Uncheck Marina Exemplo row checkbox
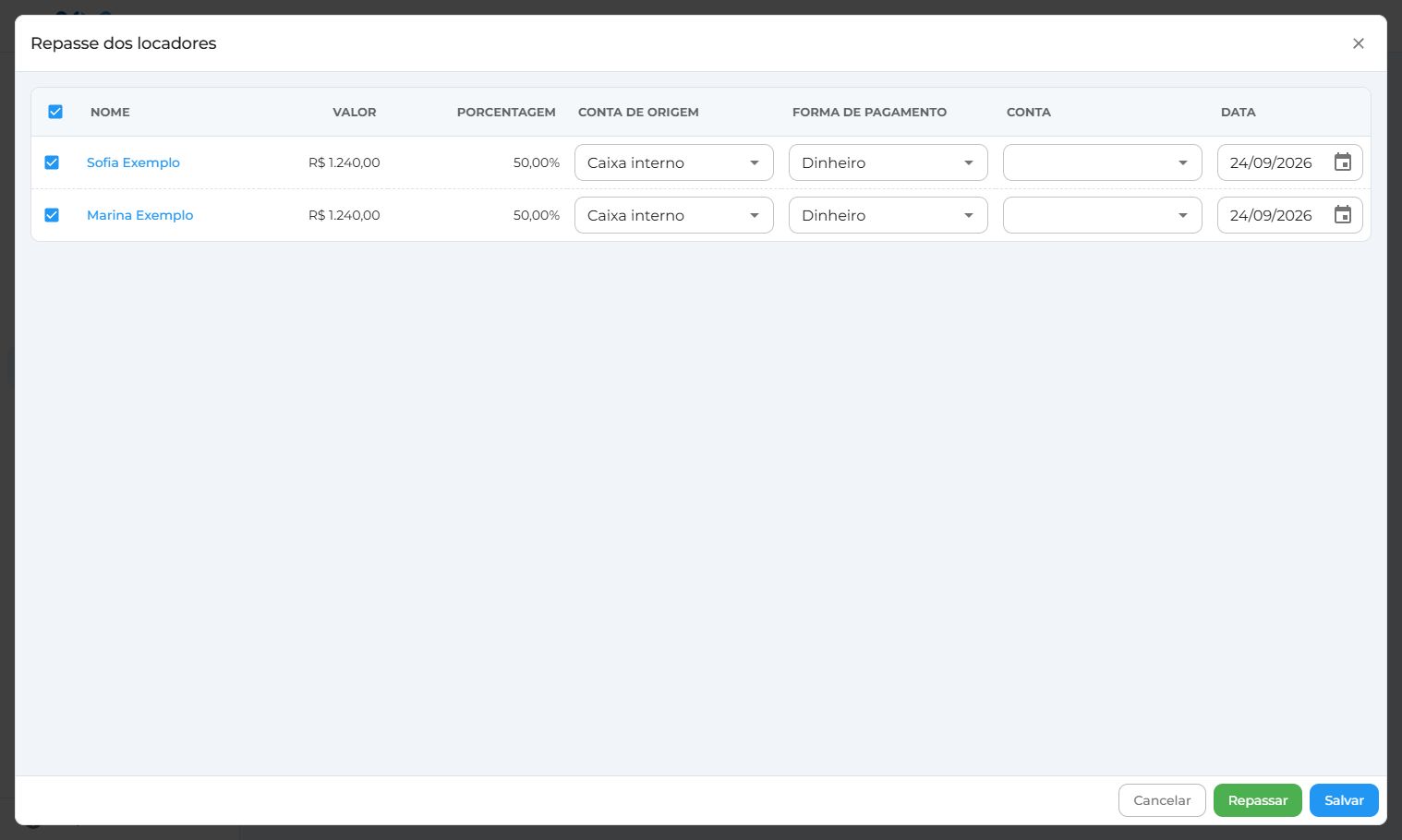 click(52, 215)
